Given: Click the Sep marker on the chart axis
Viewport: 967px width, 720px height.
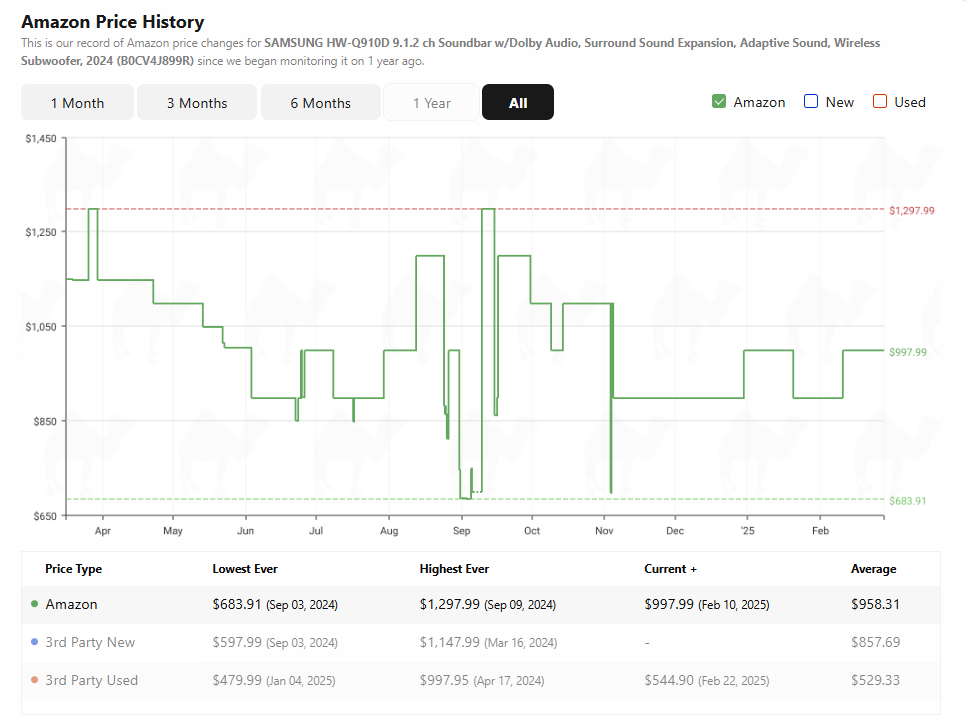Looking at the screenshot, I should (461, 531).
